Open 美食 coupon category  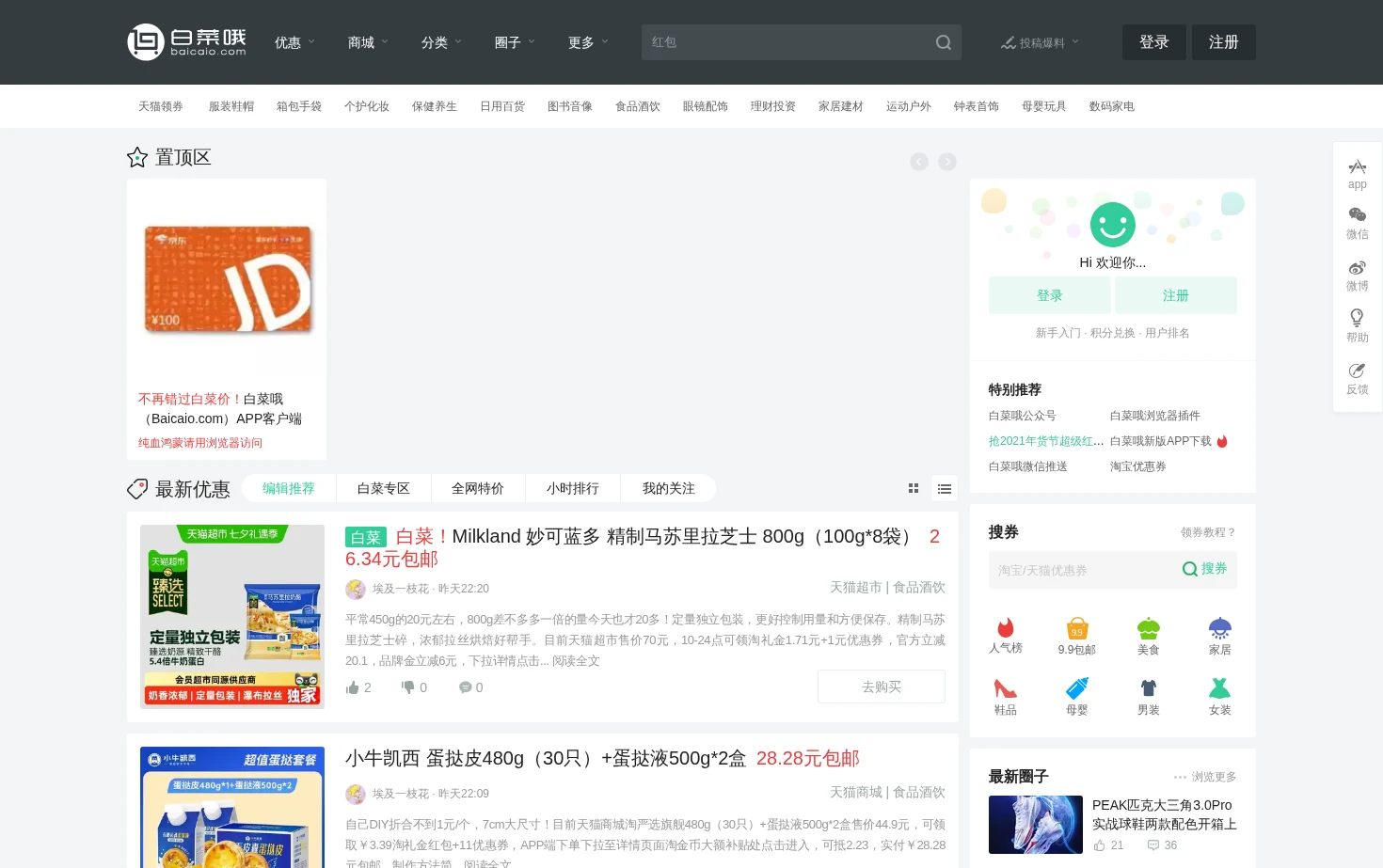point(1149,636)
